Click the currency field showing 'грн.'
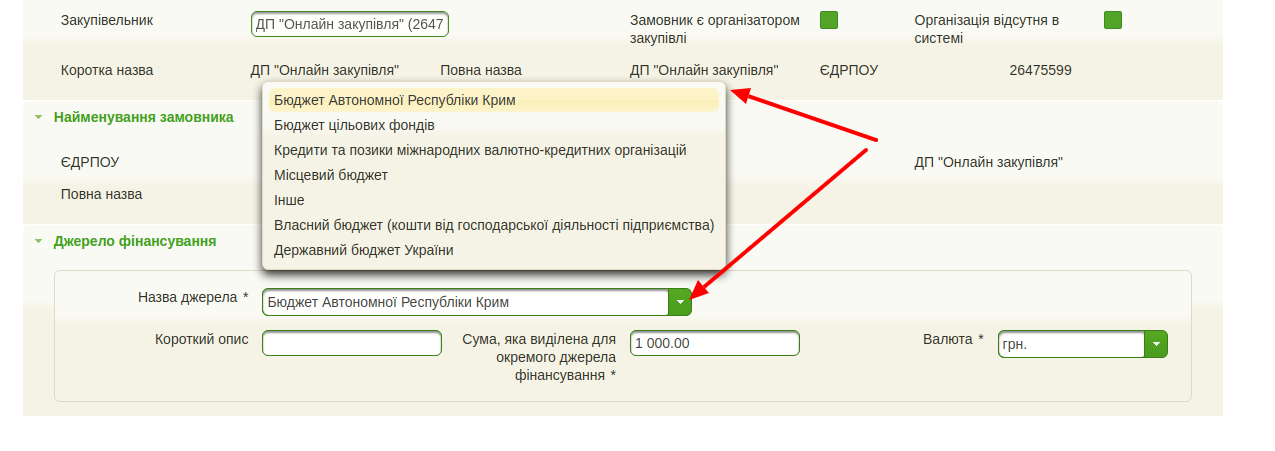The image size is (1275, 451). click(1070, 344)
